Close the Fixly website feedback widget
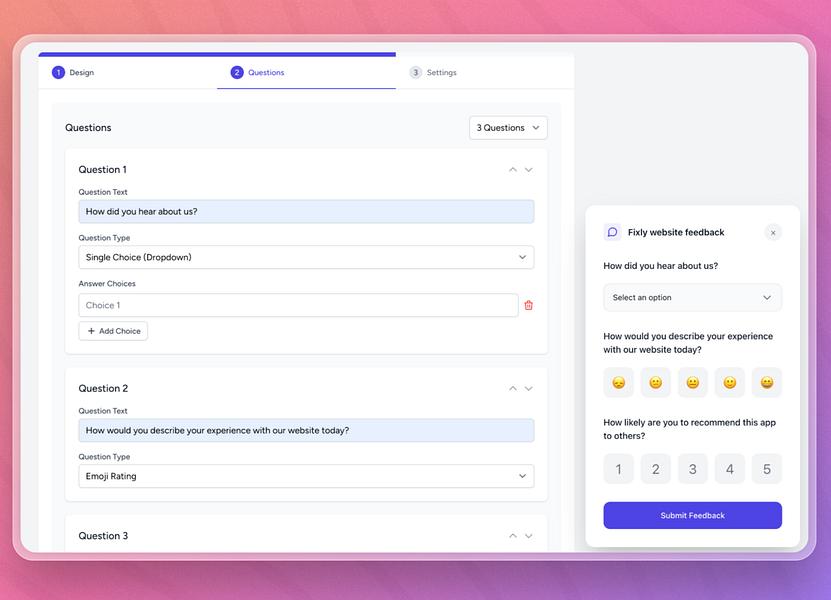This screenshot has width=831, height=600. [773, 233]
